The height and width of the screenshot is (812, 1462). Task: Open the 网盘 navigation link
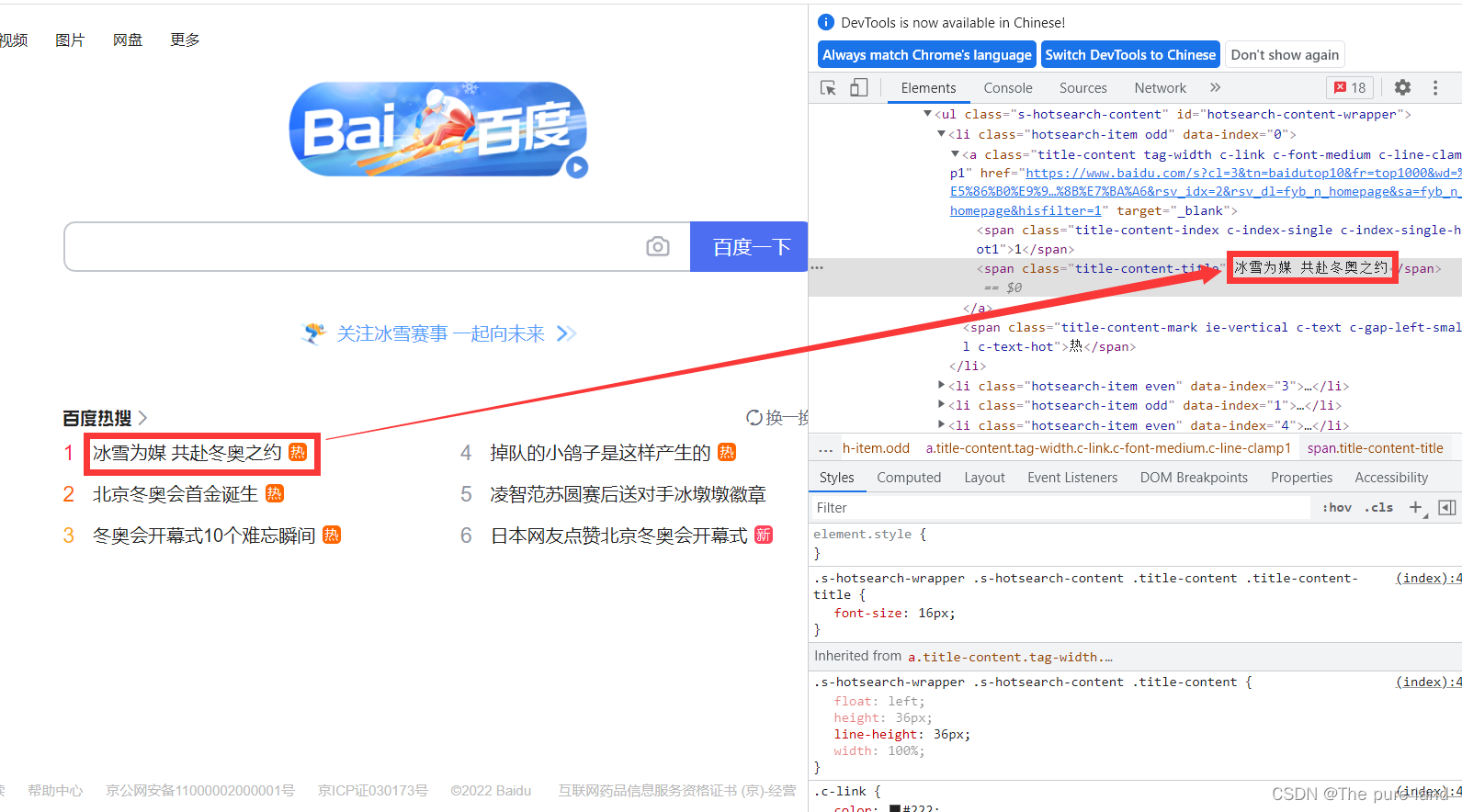(128, 39)
